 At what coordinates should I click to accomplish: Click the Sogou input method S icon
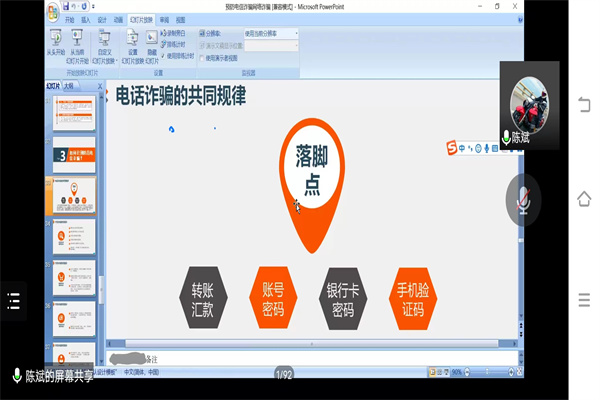tap(453, 149)
